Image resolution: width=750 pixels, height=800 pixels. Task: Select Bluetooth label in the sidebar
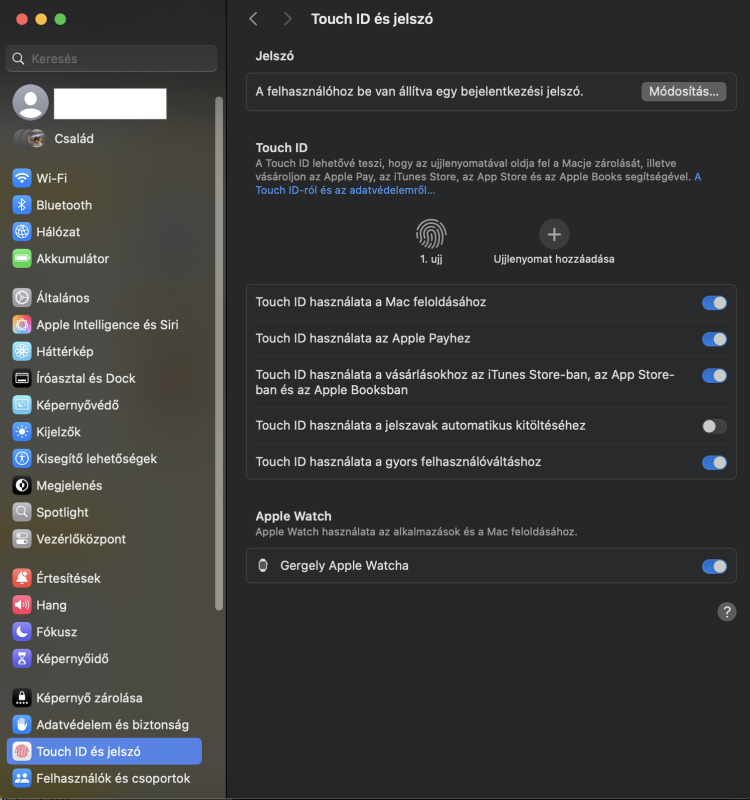(64, 205)
